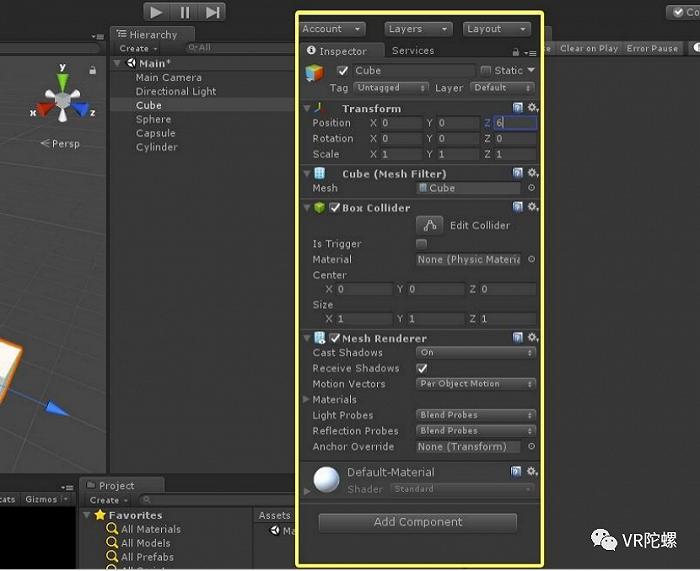The image size is (700, 571).
Task: Collapse the Mesh Renderer component
Action: pyautogui.click(x=307, y=338)
